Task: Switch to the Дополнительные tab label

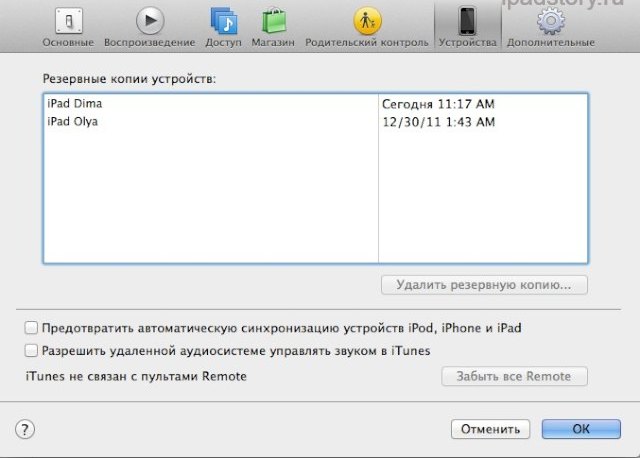Action: click(x=551, y=42)
